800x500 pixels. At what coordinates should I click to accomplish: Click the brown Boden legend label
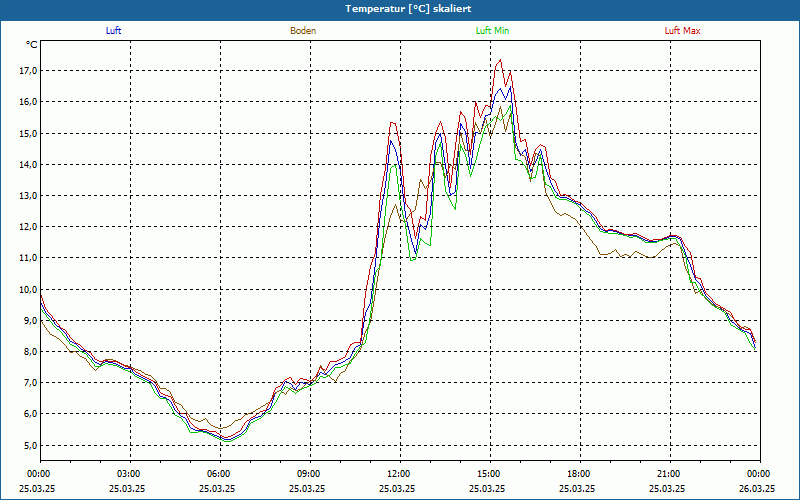[x=303, y=31]
